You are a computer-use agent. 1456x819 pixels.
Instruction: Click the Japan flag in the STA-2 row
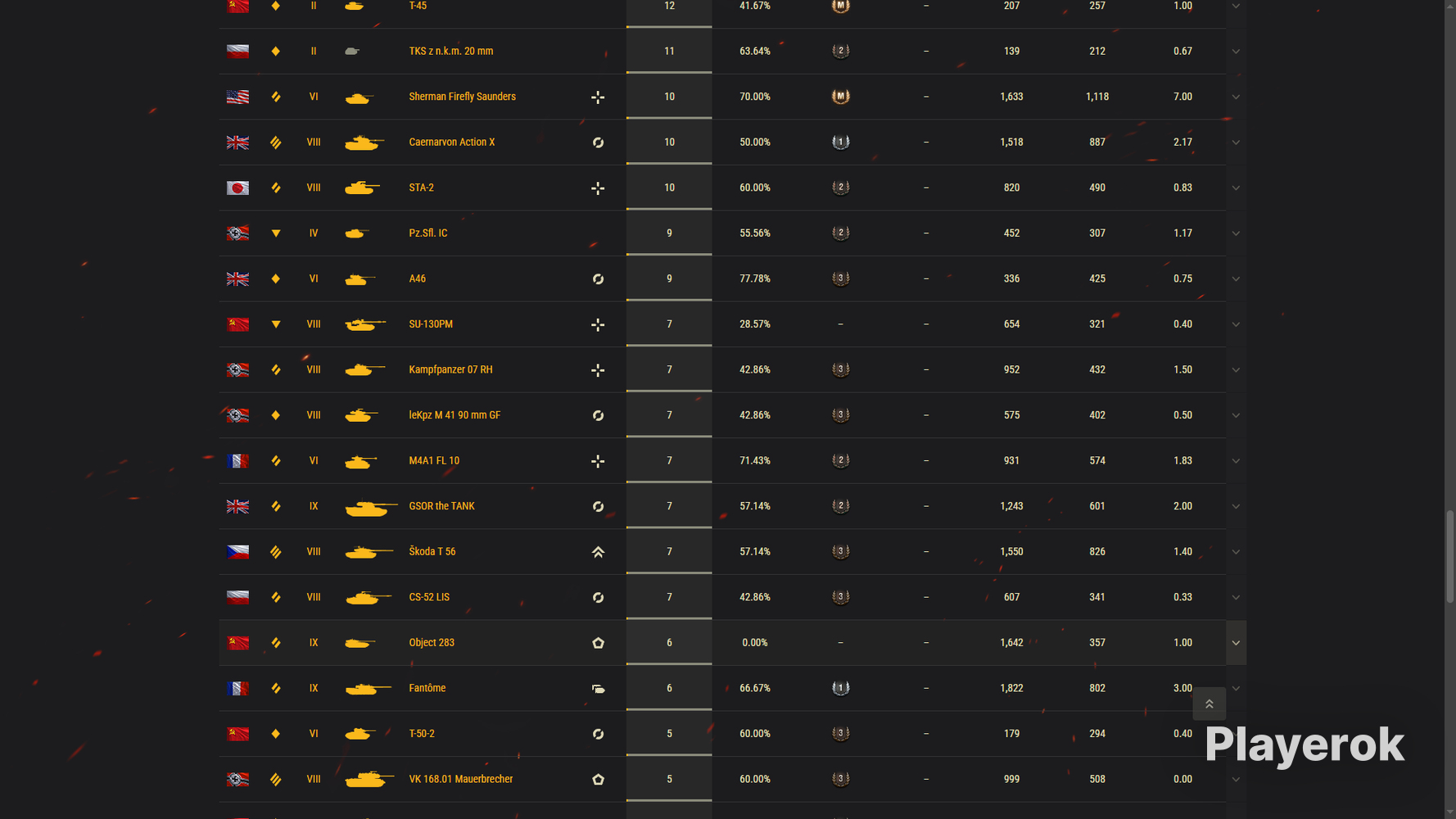click(237, 188)
